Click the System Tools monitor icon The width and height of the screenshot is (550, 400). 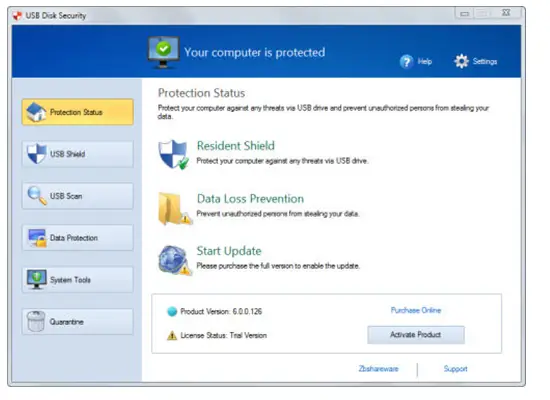click(x=36, y=279)
